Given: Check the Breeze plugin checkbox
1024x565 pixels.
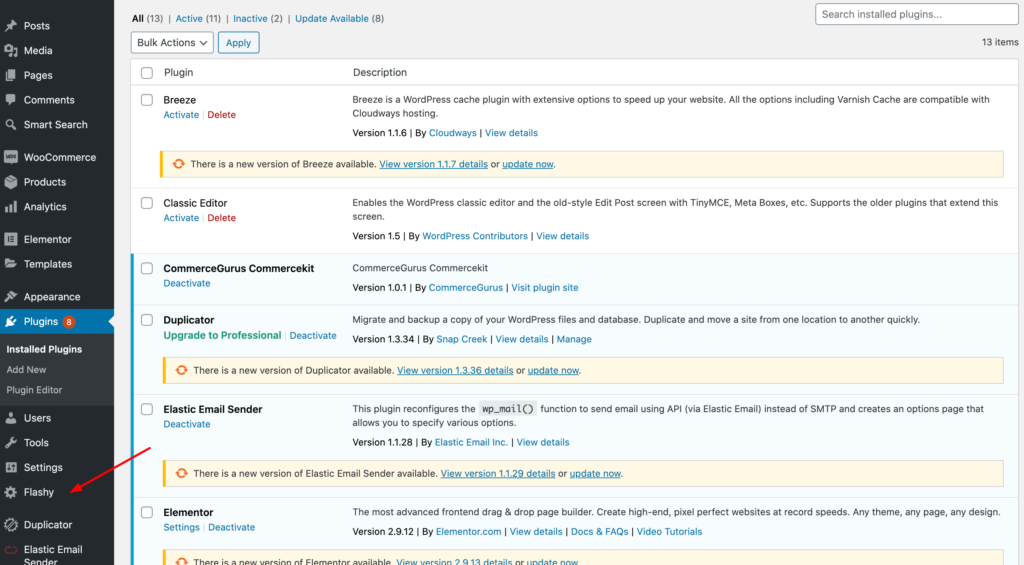Looking at the screenshot, I should pos(147,100).
